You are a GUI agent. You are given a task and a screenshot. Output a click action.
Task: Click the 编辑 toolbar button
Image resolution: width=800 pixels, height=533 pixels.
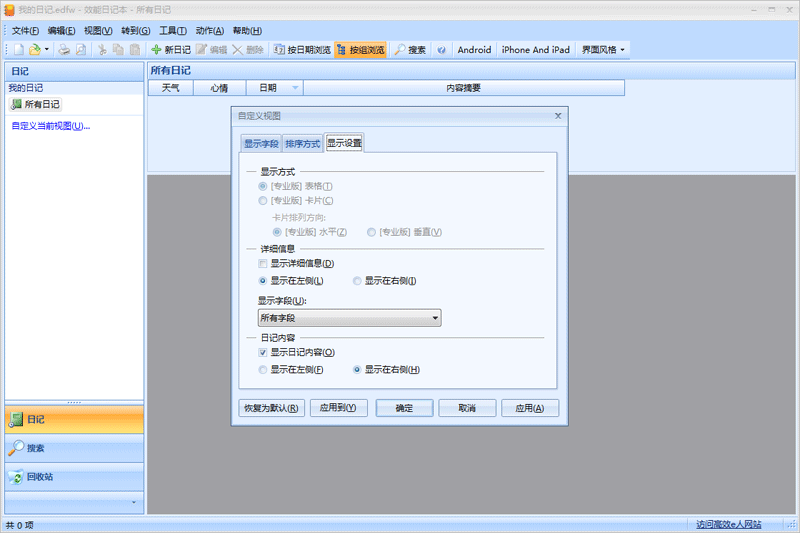(x=212, y=49)
